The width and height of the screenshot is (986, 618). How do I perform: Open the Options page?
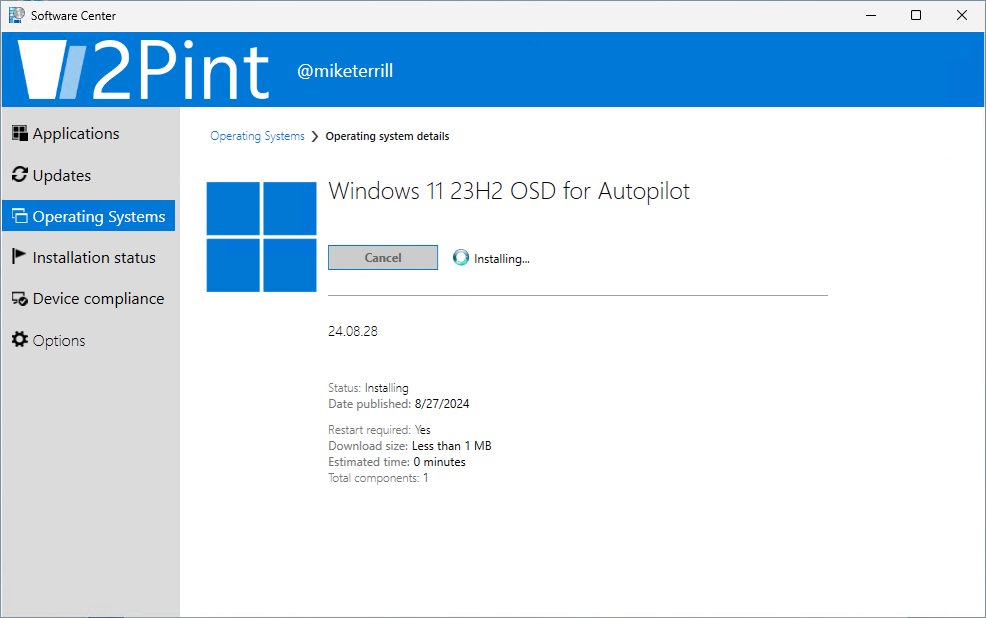point(88,340)
